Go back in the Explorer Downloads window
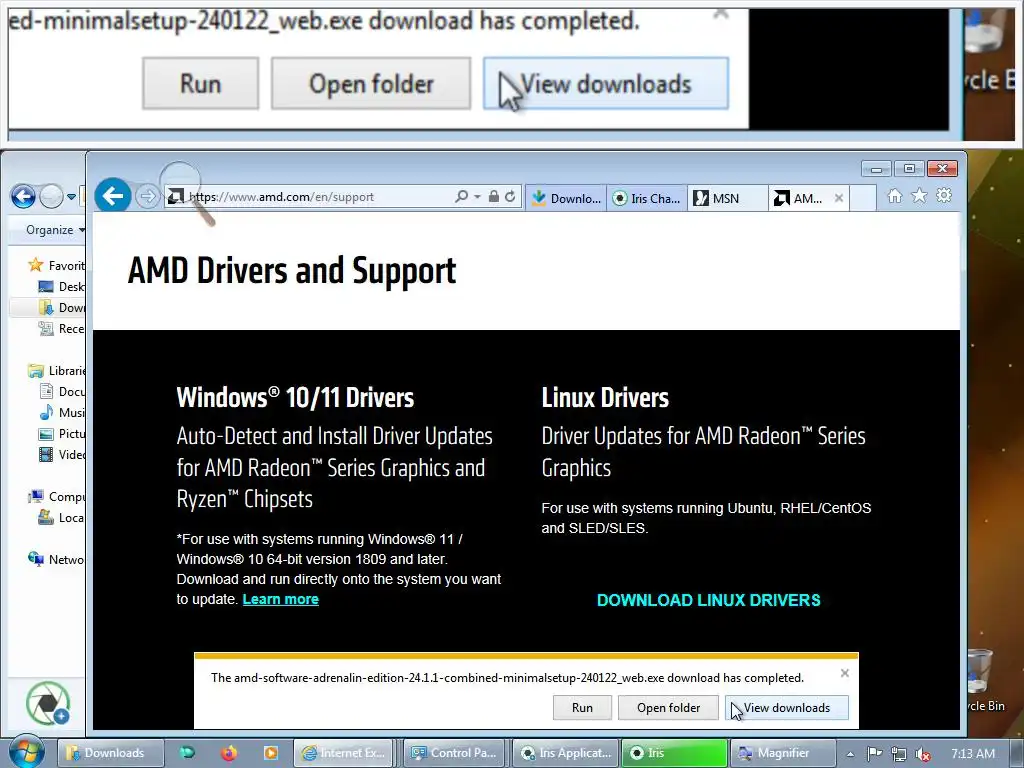 [x=23, y=196]
